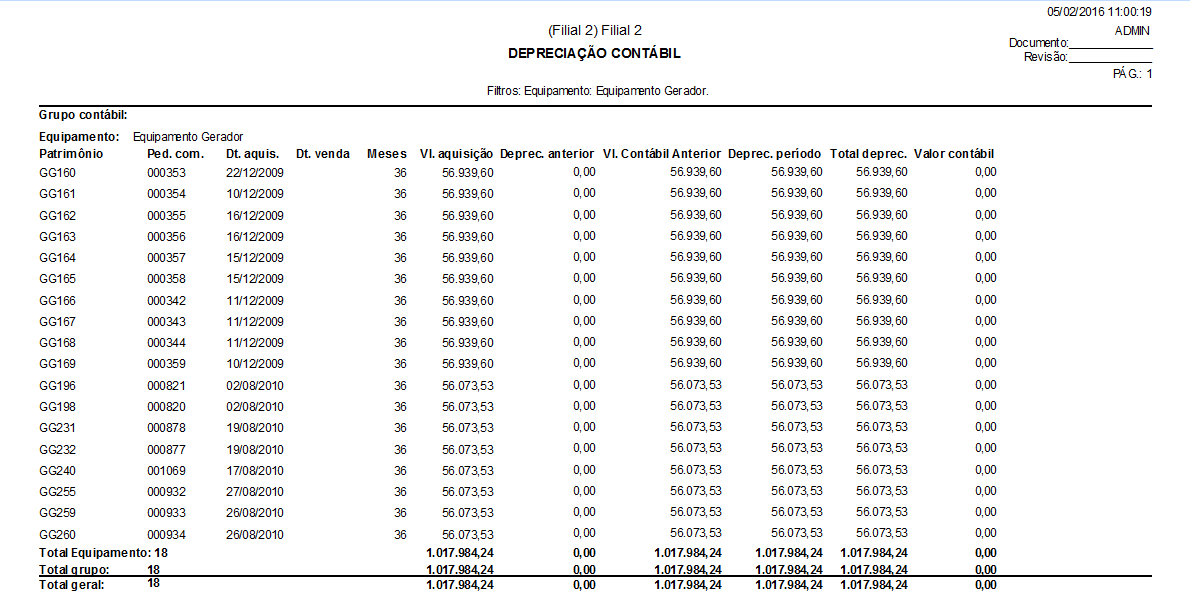Click the Total grupo label

[x=74, y=569]
